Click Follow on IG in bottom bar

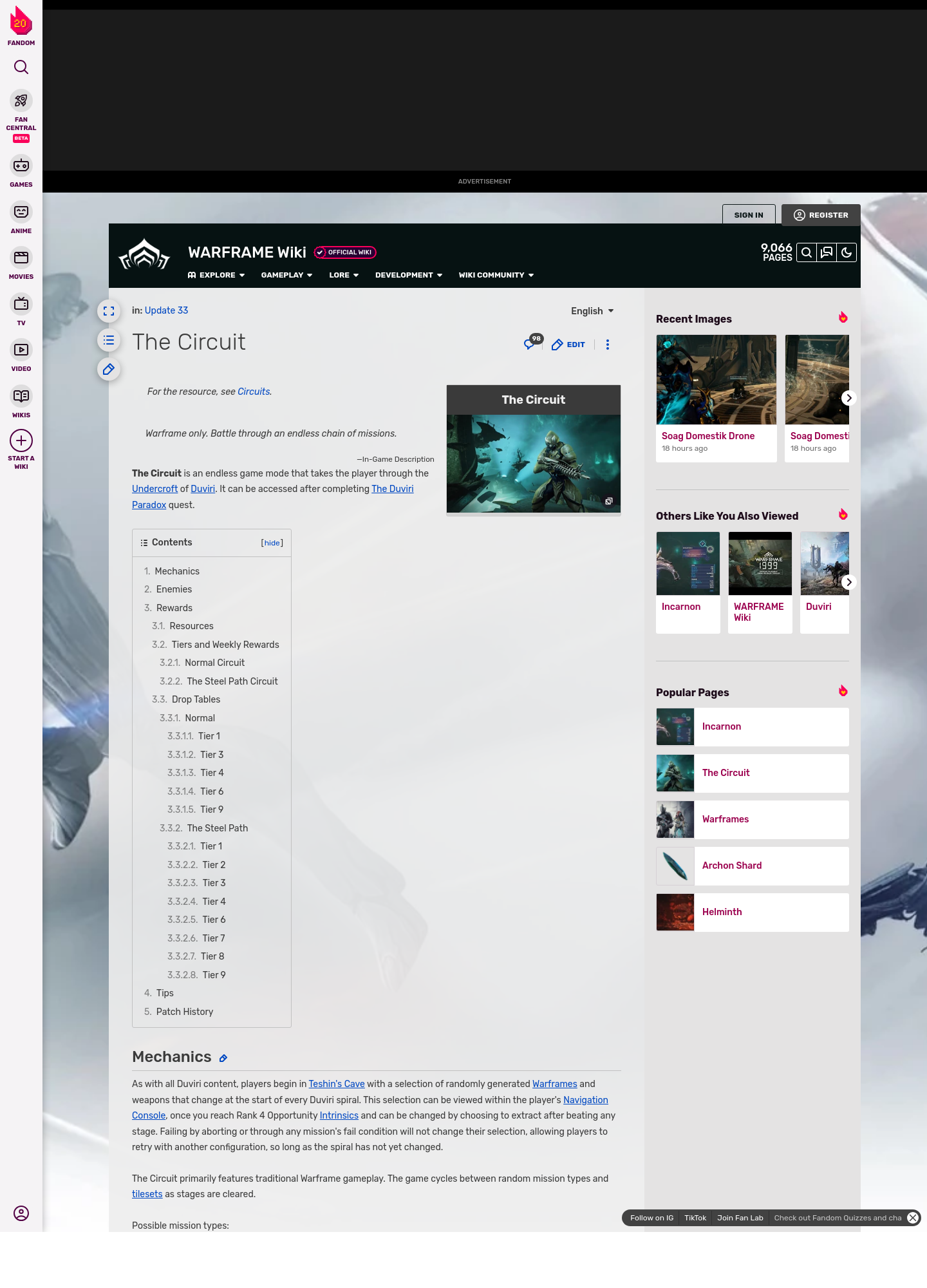(x=651, y=1218)
